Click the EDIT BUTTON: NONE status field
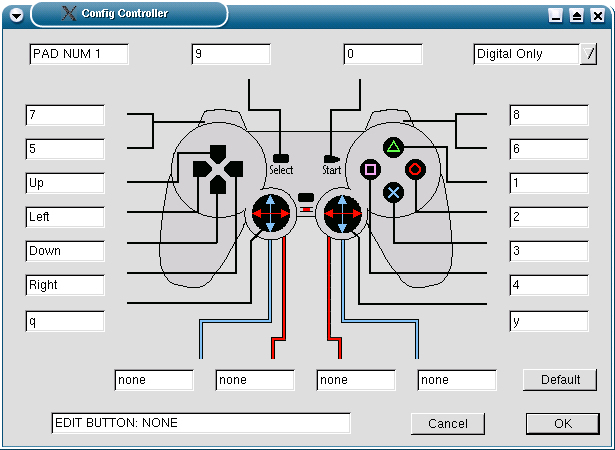 tap(201, 423)
